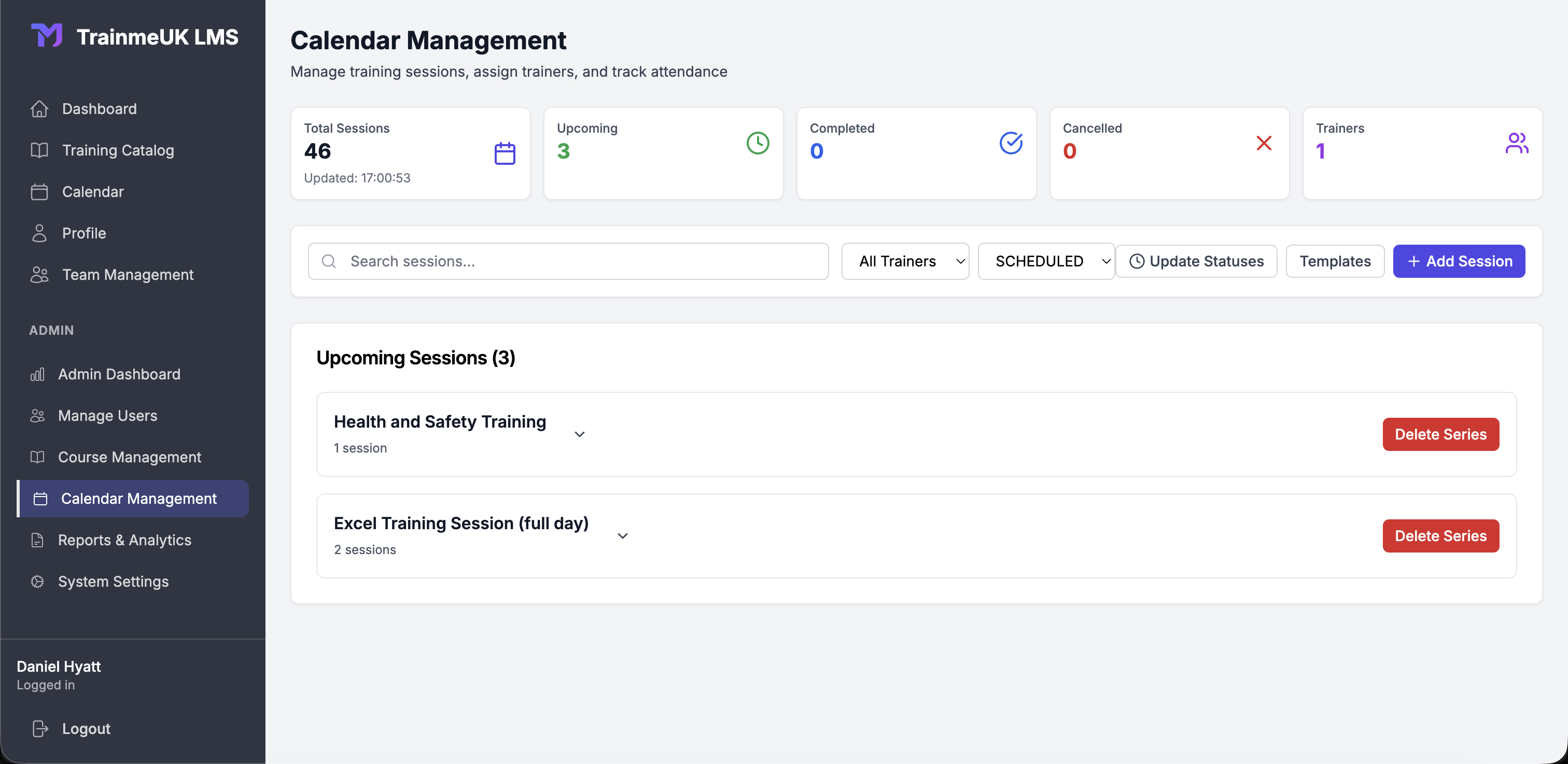Click the Logout door icon
1568x764 pixels.
[39, 728]
